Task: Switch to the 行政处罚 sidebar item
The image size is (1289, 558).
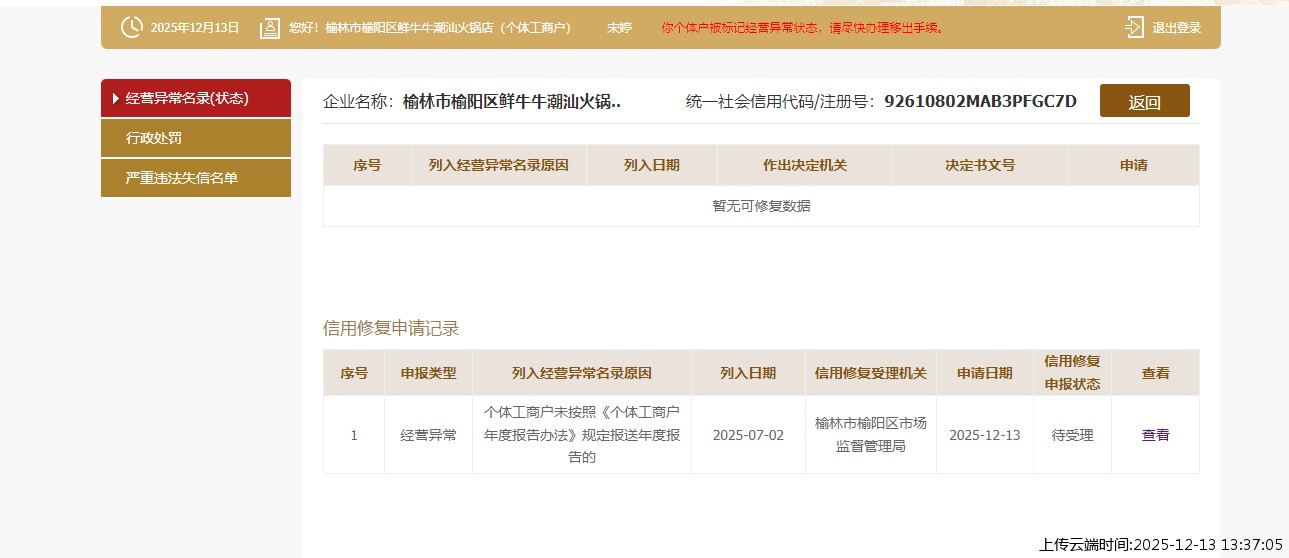Action: pyautogui.click(x=154, y=138)
